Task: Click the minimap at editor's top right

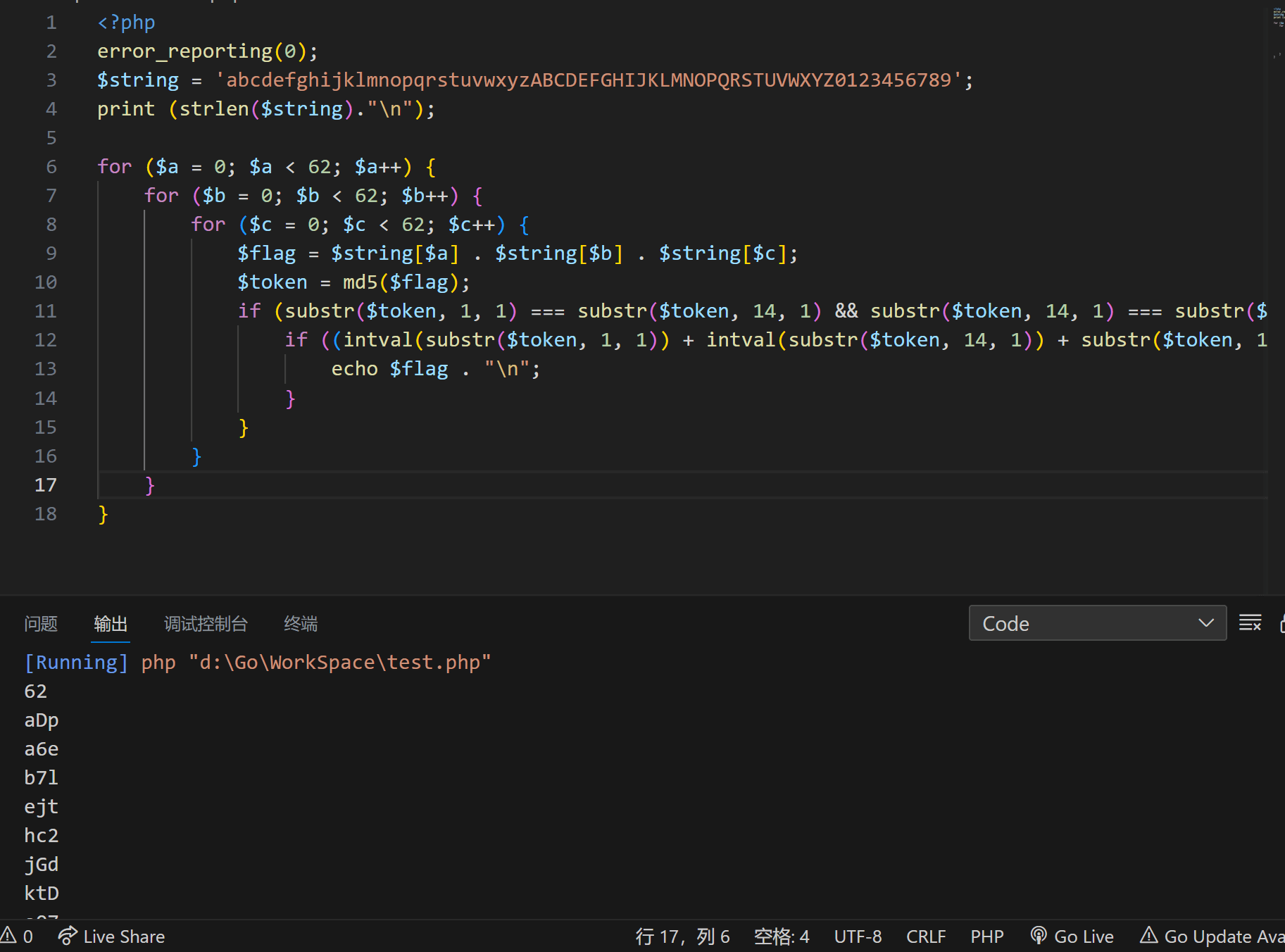Action: click(1277, 18)
